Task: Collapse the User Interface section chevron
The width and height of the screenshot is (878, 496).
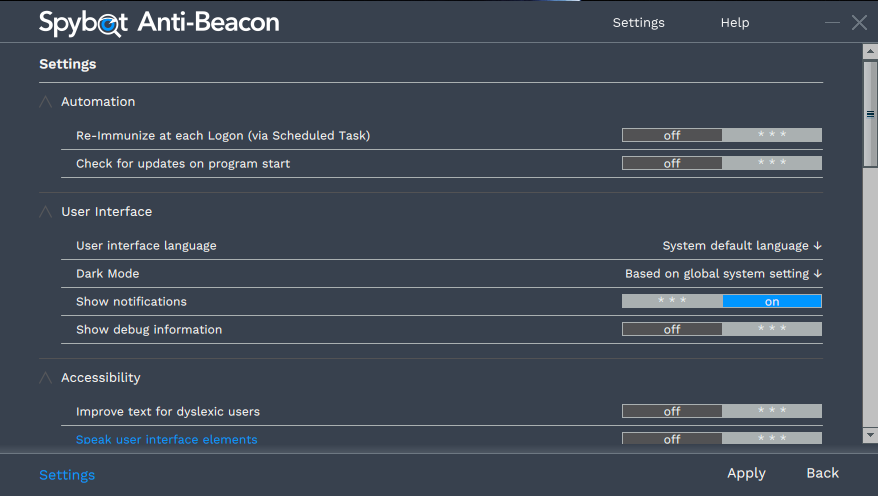Action: [45, 212]
